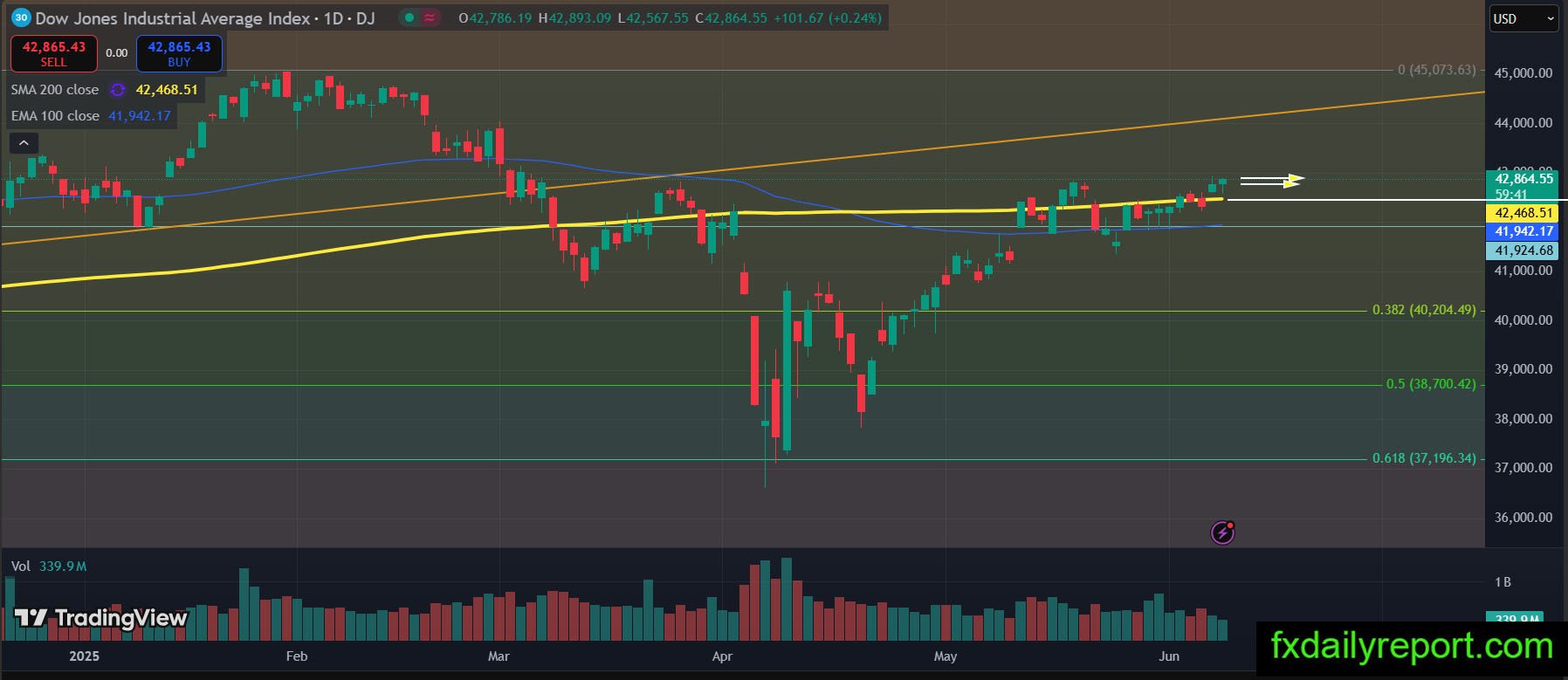Click the green market status dot
Image resolution: width=1568 pixels, height=680 pixels.
409,17
